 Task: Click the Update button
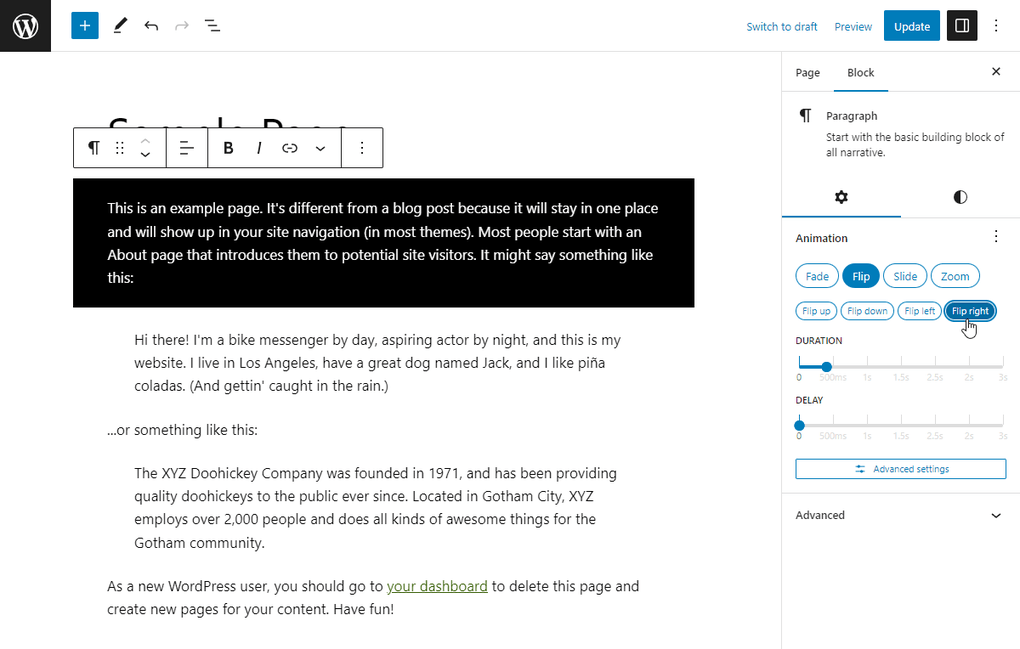pyautogui.click(x=911, y=26)
